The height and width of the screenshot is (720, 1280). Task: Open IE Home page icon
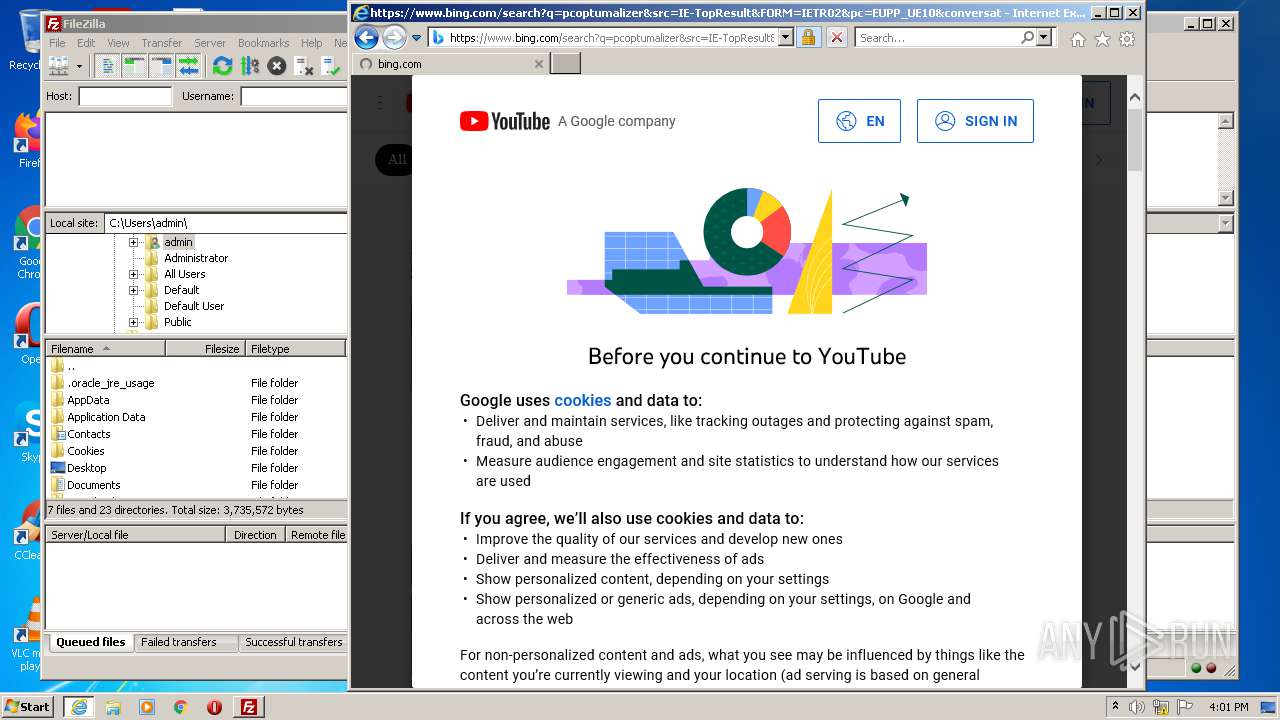click(x=1078, y=39)
